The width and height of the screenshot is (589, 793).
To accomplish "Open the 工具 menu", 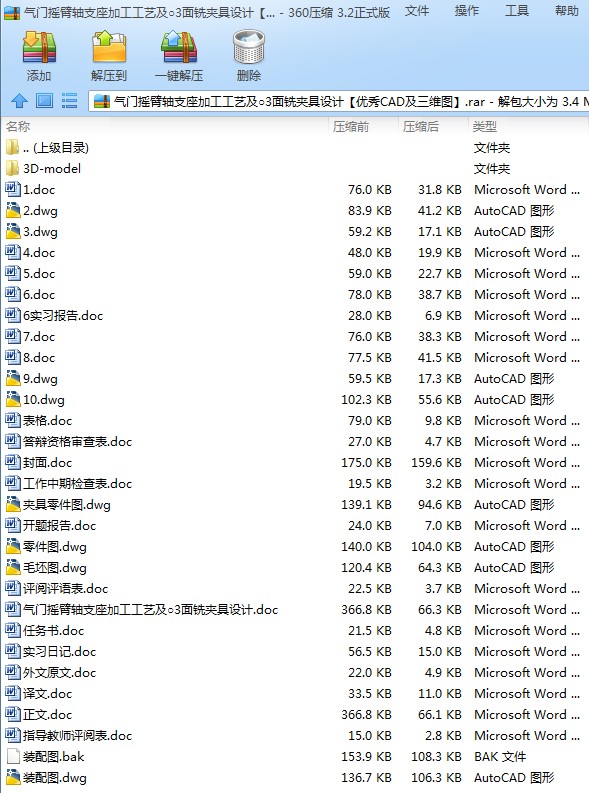I will pyautogui.click(x=517, y=11).
